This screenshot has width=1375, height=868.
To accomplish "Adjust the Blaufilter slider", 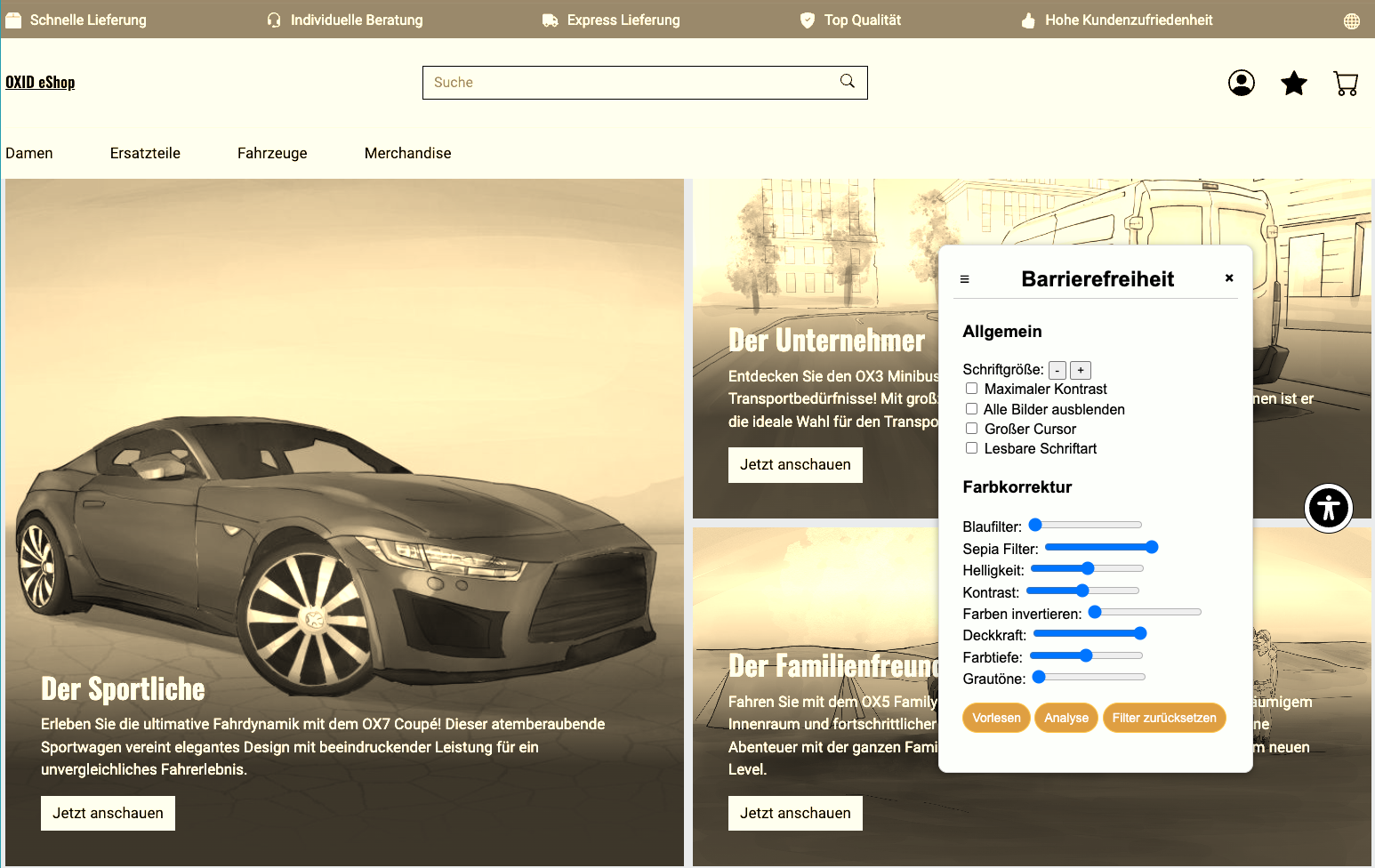I will pyautogui.click(x=1085, y=525).
